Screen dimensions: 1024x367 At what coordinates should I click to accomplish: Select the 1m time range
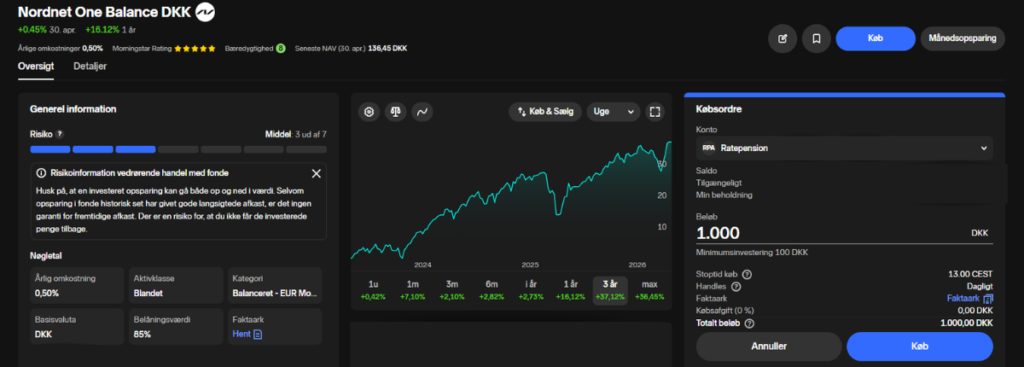coord(413,290)
